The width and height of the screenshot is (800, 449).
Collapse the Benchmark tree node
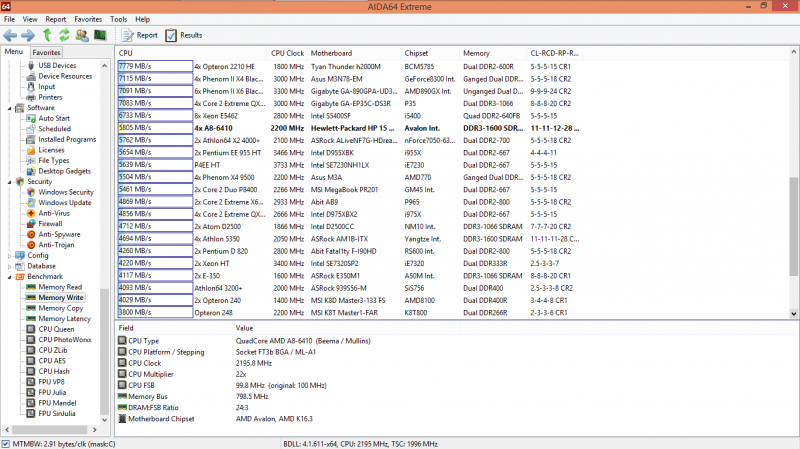10,277
